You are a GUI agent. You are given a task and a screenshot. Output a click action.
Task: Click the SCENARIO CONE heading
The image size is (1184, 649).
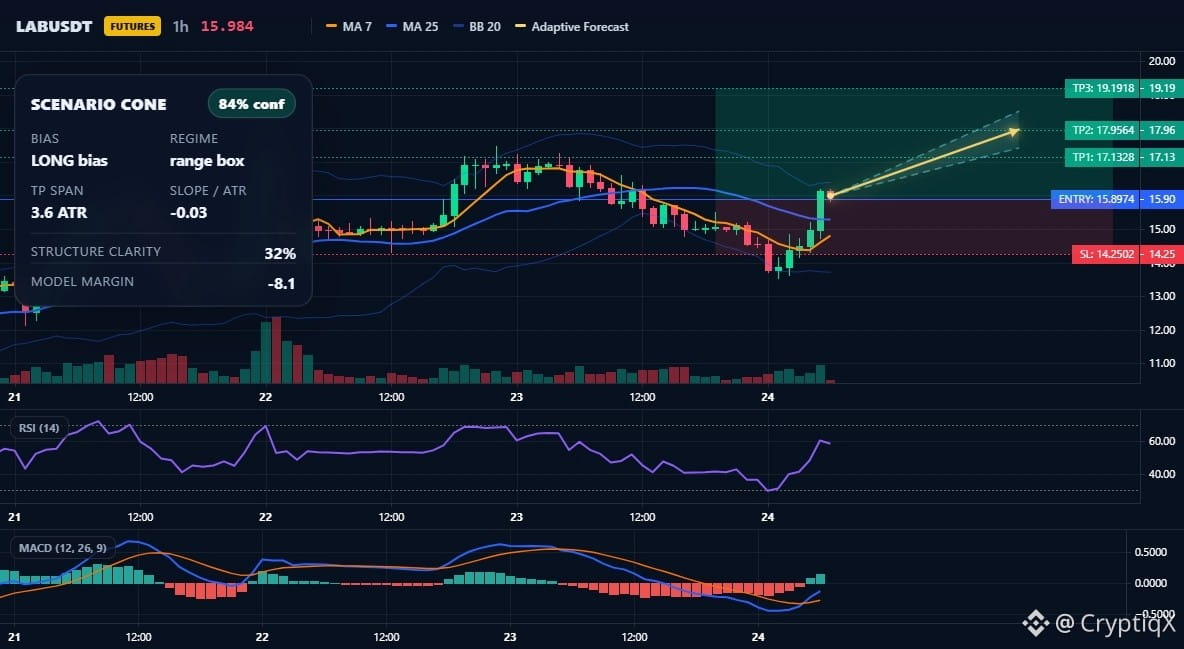click(98, 105)
